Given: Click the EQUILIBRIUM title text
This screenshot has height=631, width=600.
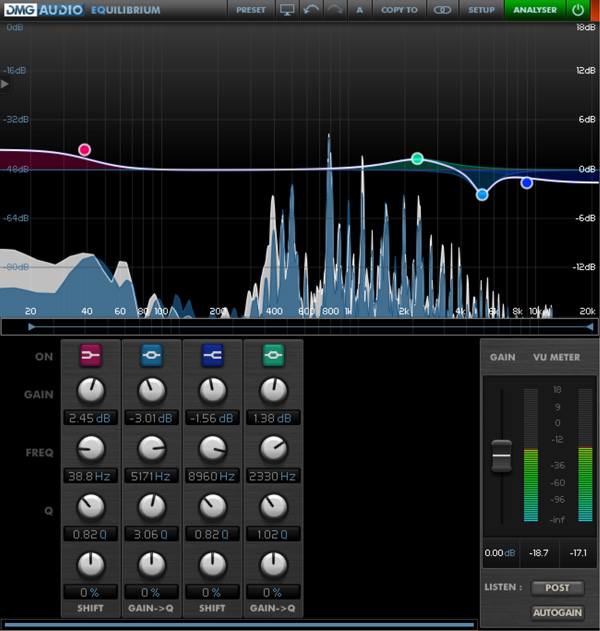Looking at the screenshot, I should click(x=126, y=10).
